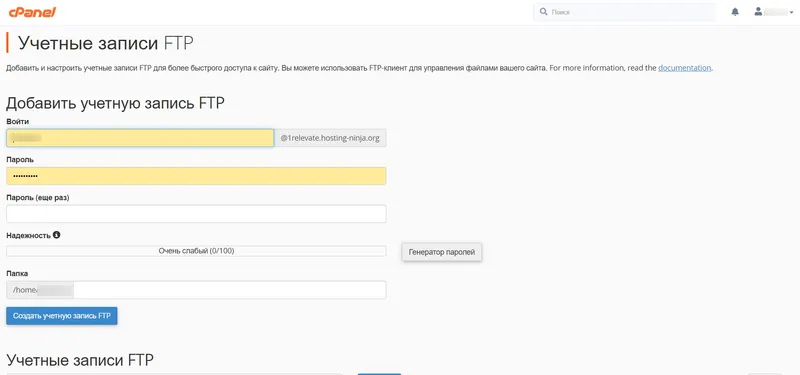Open the documentation link

click(x=684, y=68)
